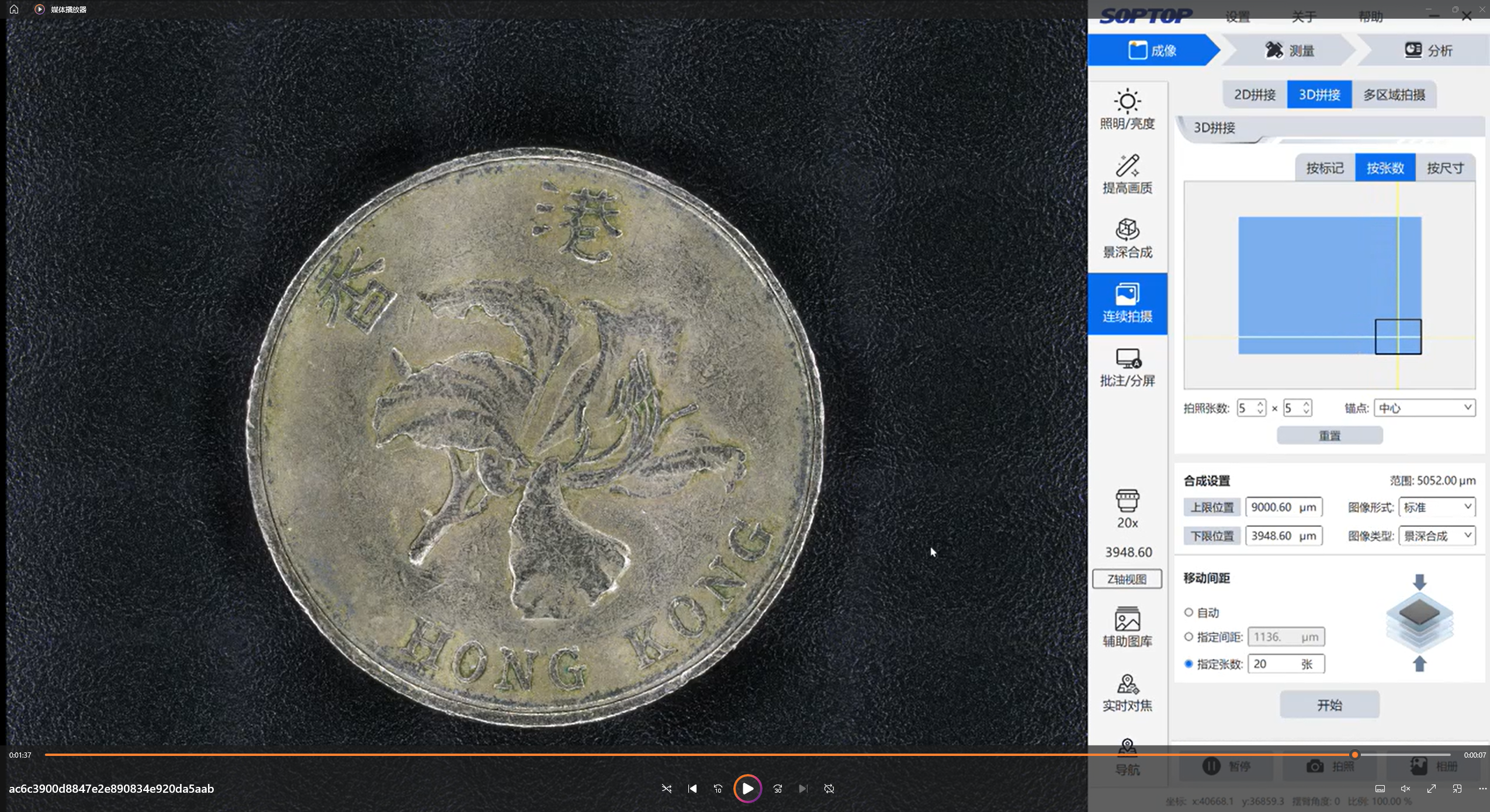Click the SOPTOP logo

click(1146, 16)
